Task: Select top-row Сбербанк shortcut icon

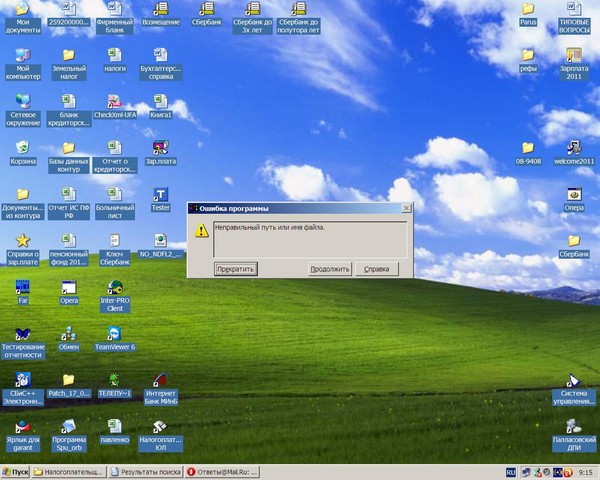Action: tap(207, 13)
